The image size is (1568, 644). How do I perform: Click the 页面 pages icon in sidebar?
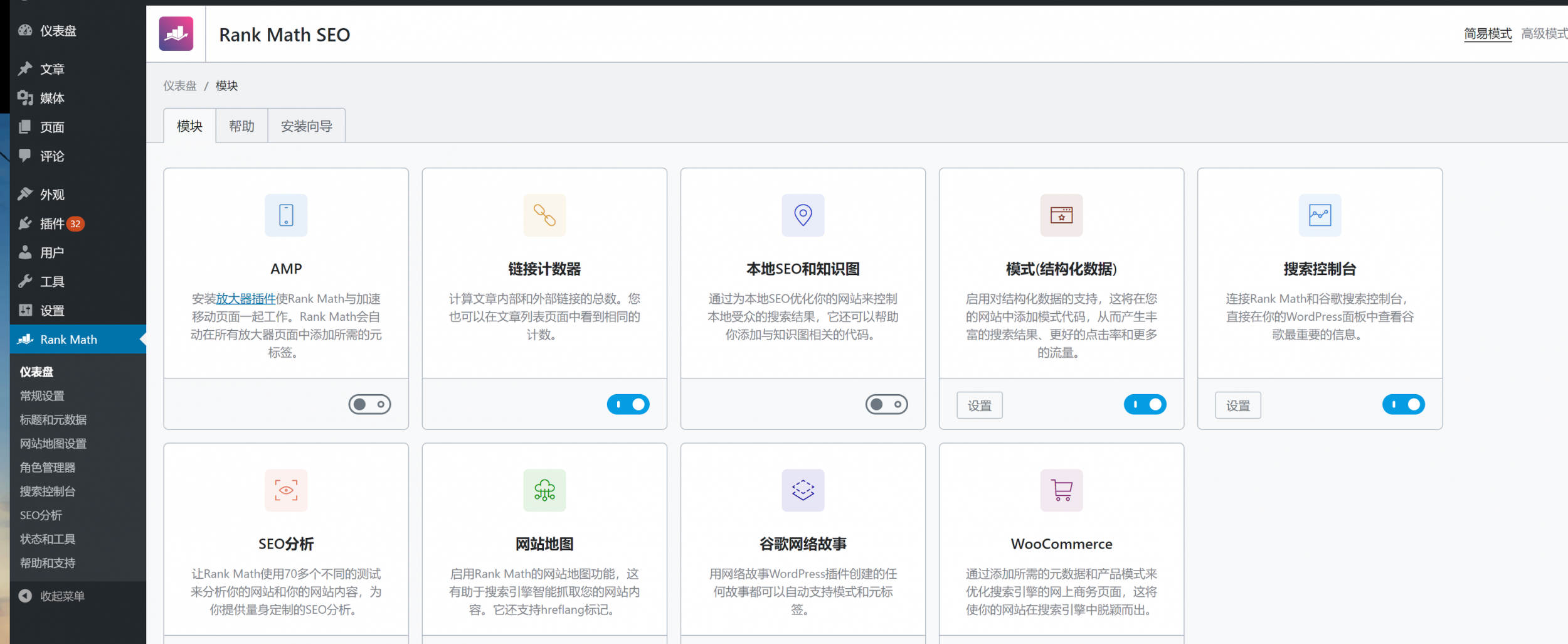pyautogui.click(x=25, y=127)
